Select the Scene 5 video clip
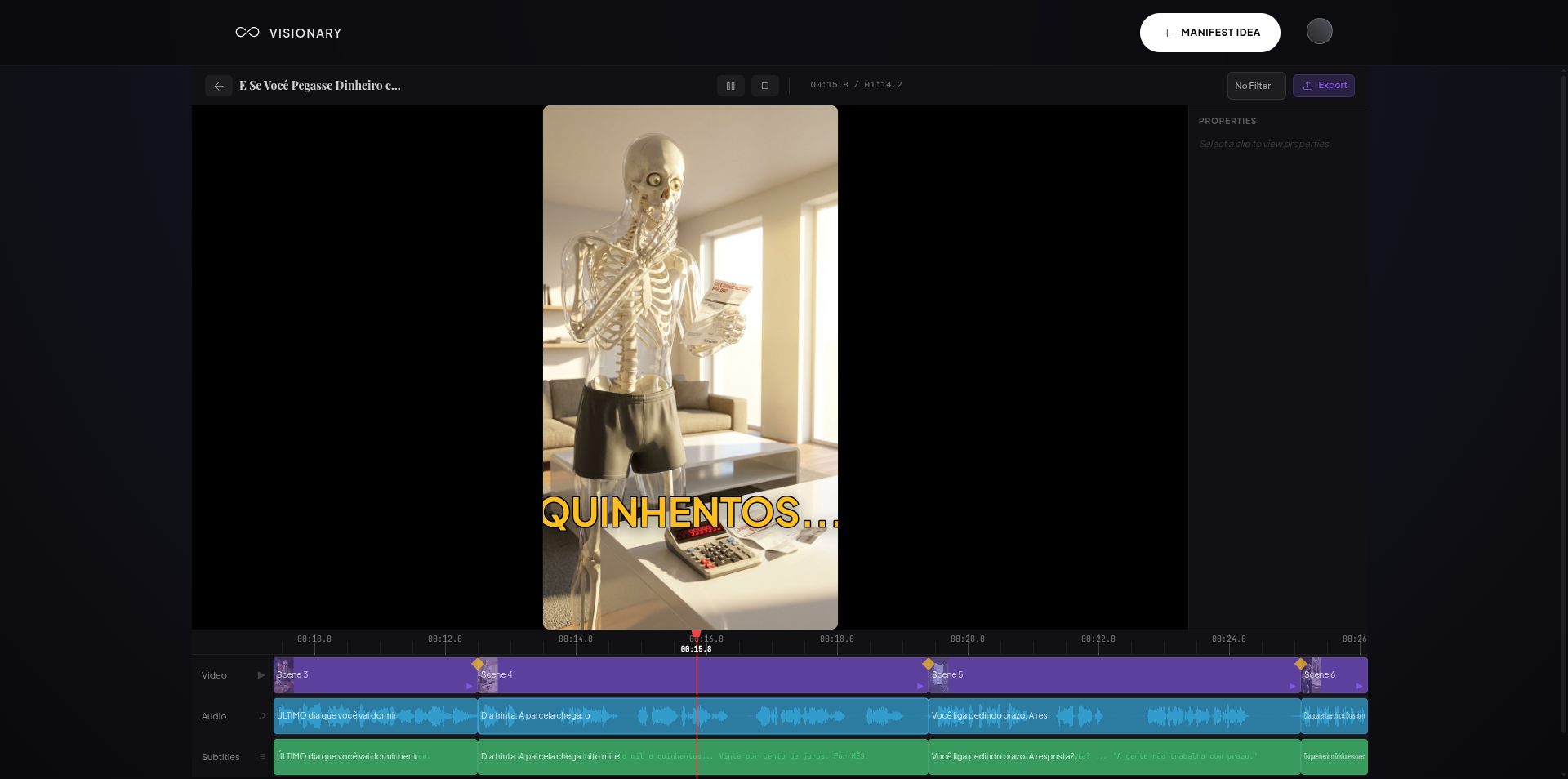This screenshot has width=1568, height=779. [x=1114, y=676]
